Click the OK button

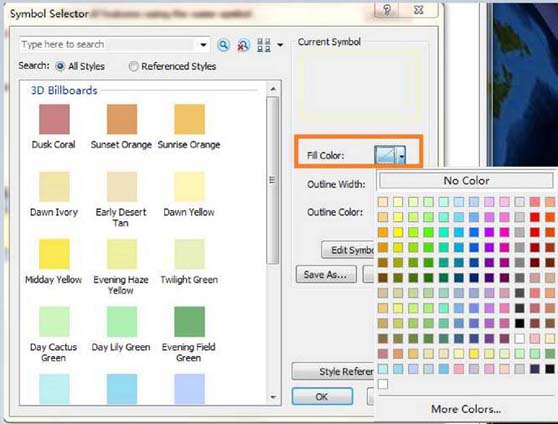point(322,397)
